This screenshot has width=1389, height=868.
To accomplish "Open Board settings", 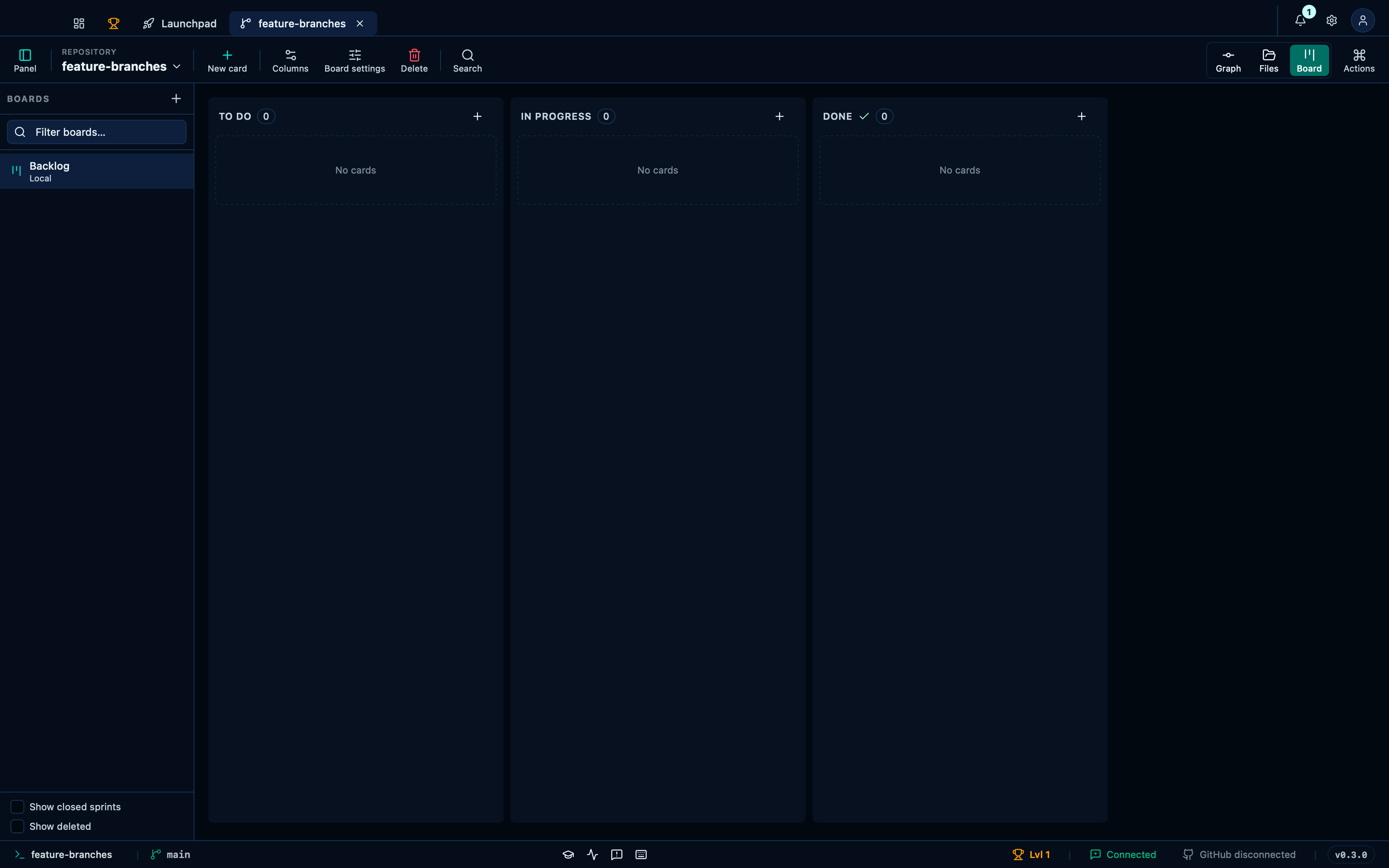I will point(355,60).
